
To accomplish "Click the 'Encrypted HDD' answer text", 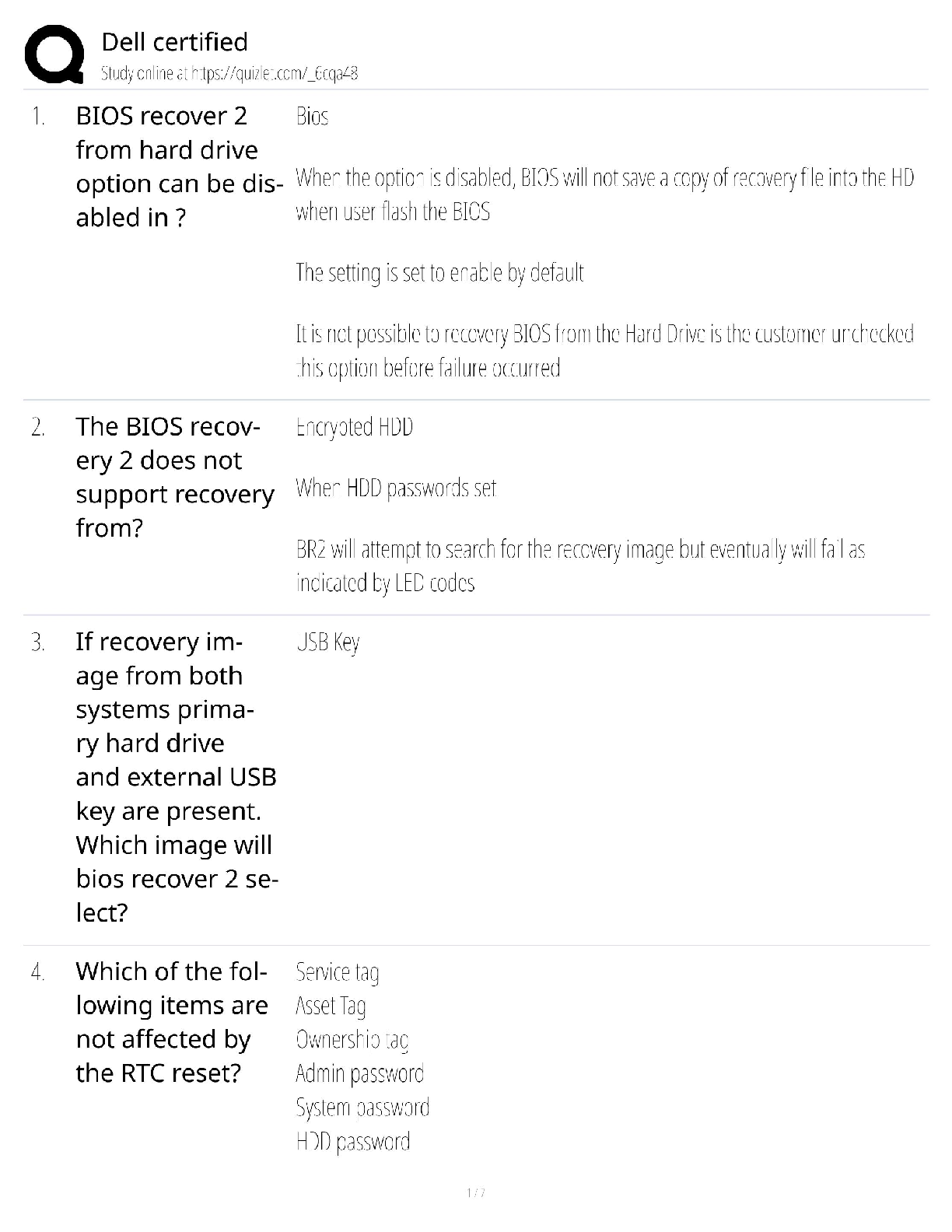I will pyautogui.click(x=354, y=427).
